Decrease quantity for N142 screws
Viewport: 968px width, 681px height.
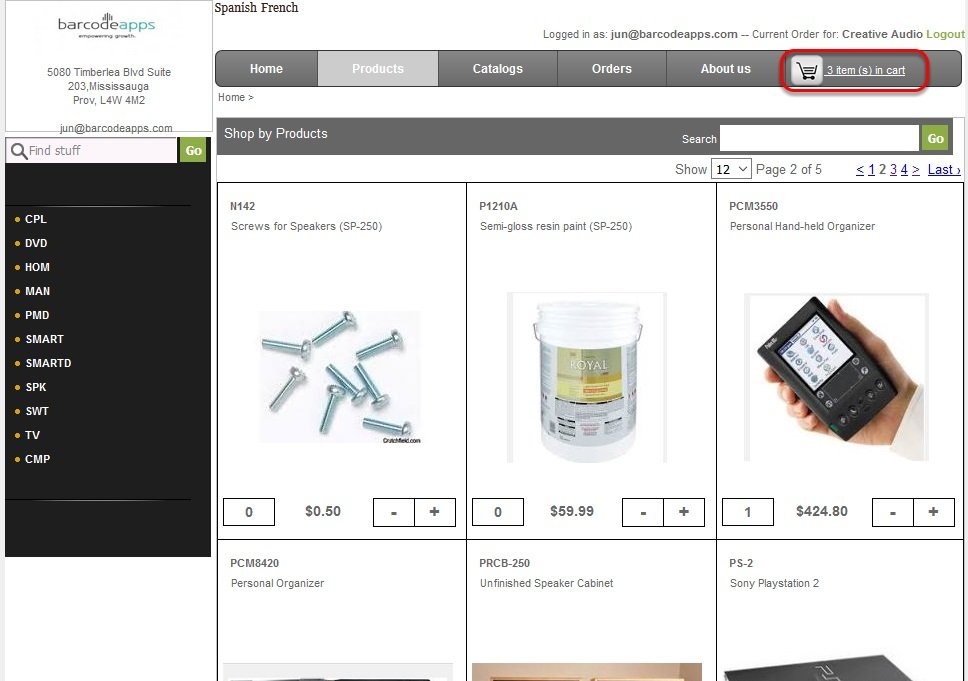pos(394,512)
